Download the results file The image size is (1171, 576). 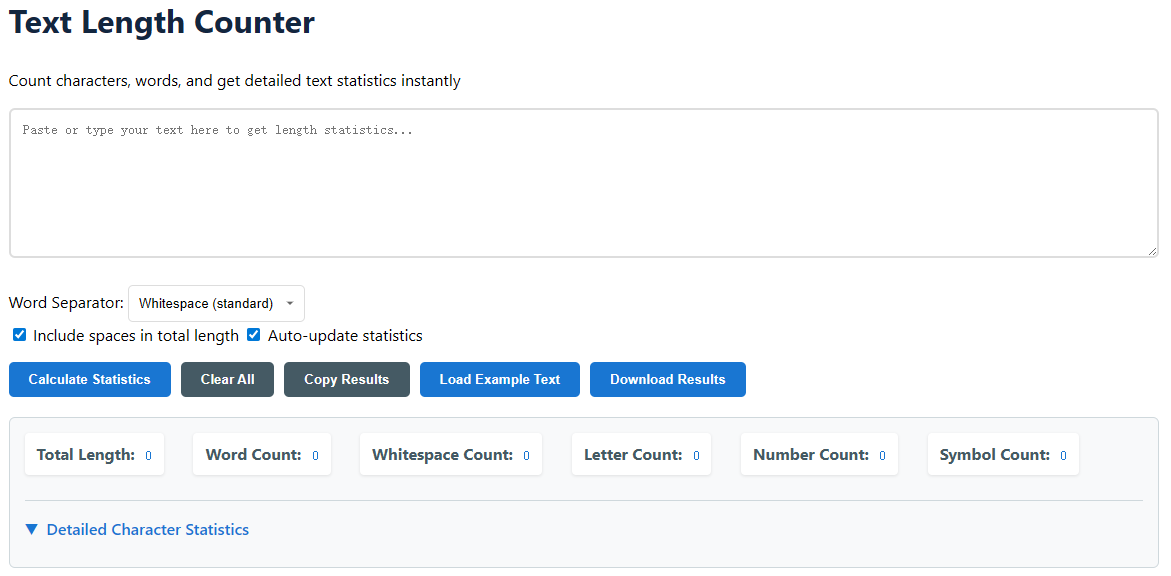[667, 380]
